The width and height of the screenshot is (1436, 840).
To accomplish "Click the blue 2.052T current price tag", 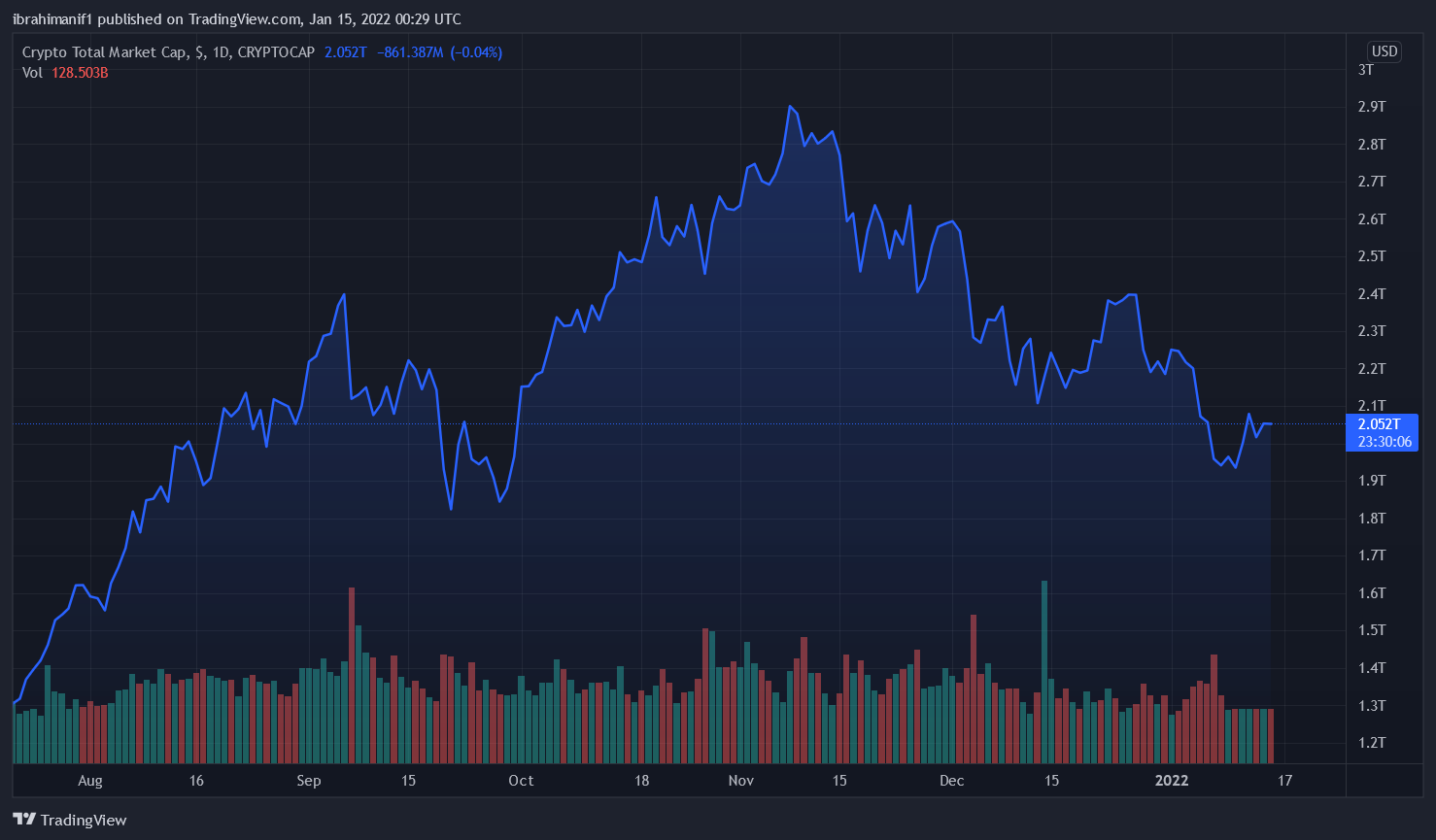I will 1381,424.
